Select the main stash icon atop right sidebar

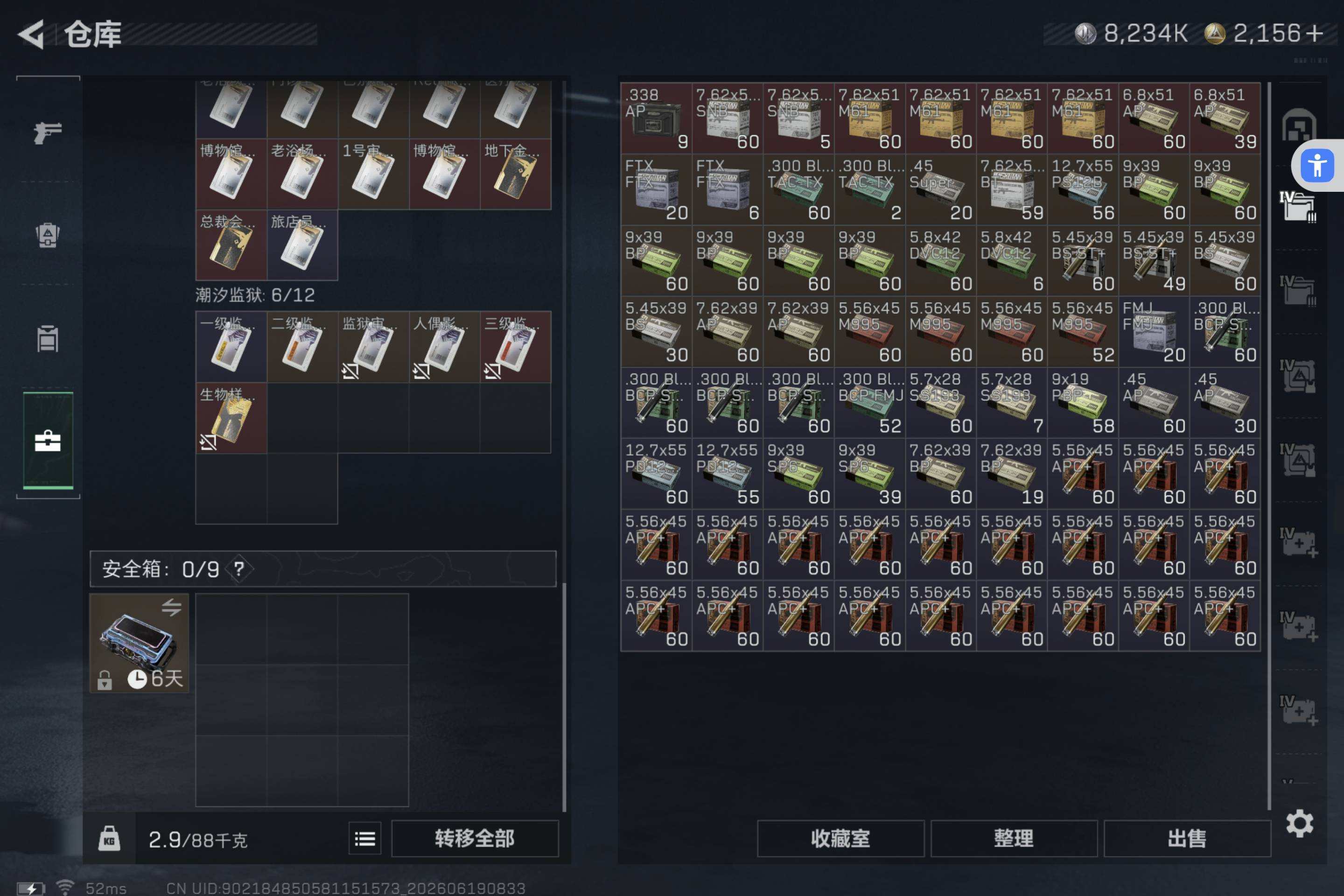coord(1298,125)
